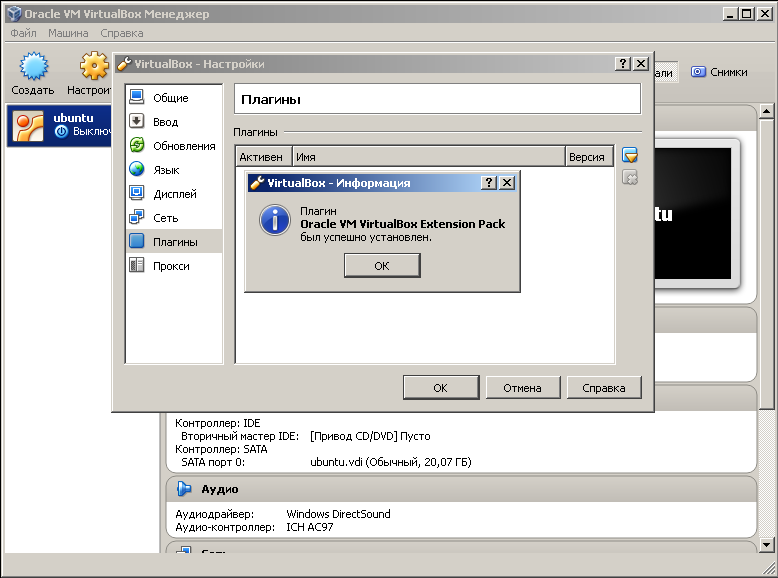Click the ubuntu.vdi disk entry text
Viewport: 778px width, 578px height.
[x=390, y=462]
